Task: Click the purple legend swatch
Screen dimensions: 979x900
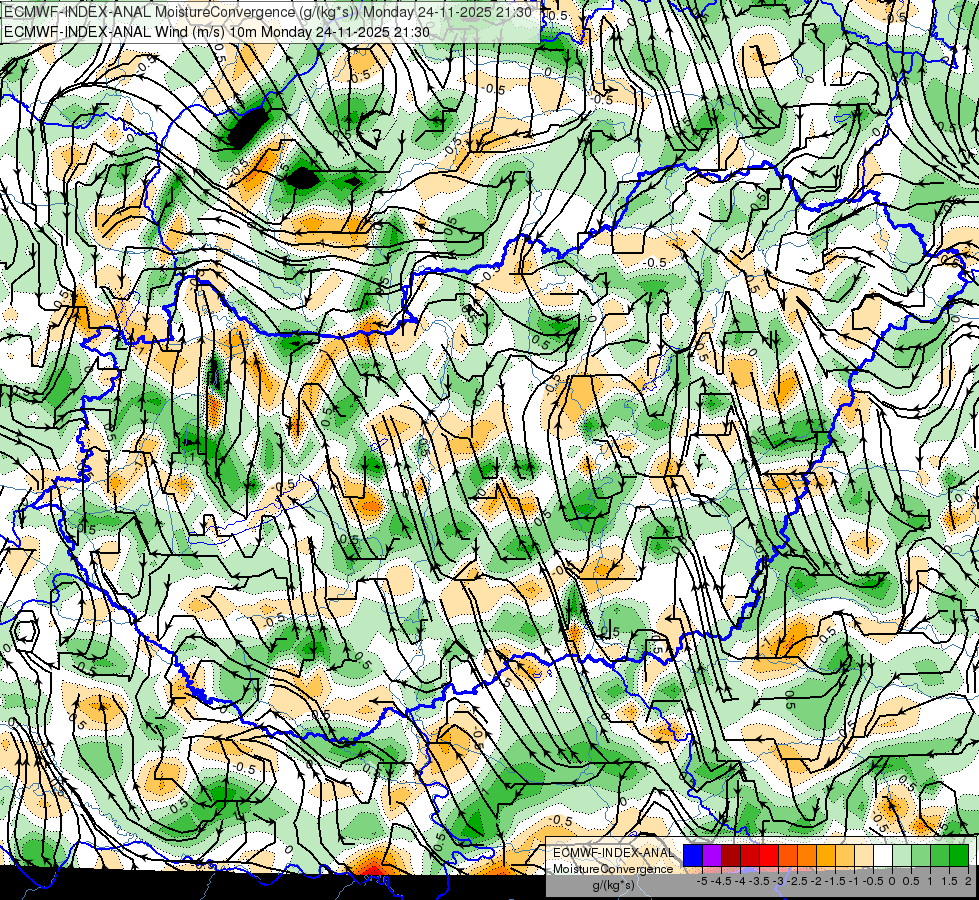Action: [712, 856]
